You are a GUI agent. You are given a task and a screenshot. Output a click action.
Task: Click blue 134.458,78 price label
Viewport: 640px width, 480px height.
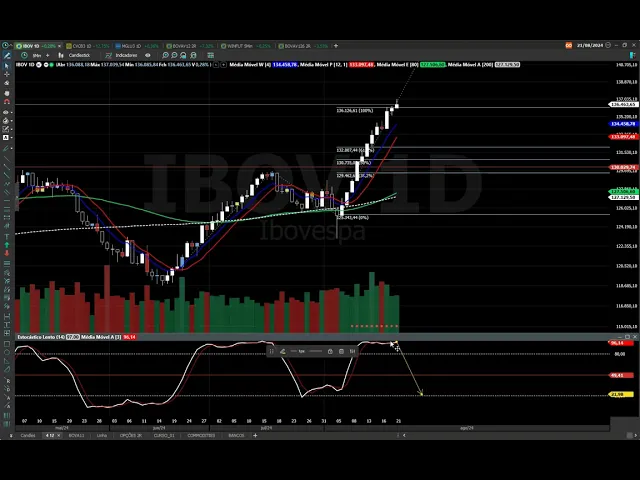623,124
